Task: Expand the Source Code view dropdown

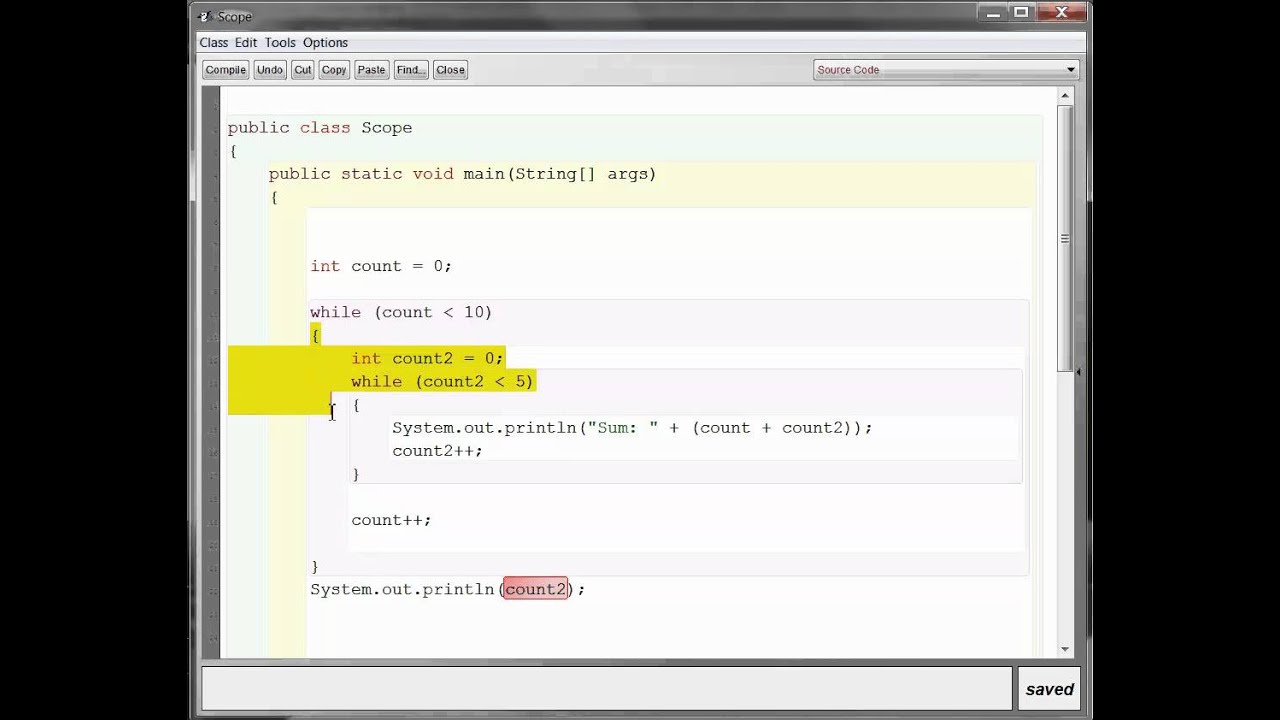Action: (x=945, y=70)
